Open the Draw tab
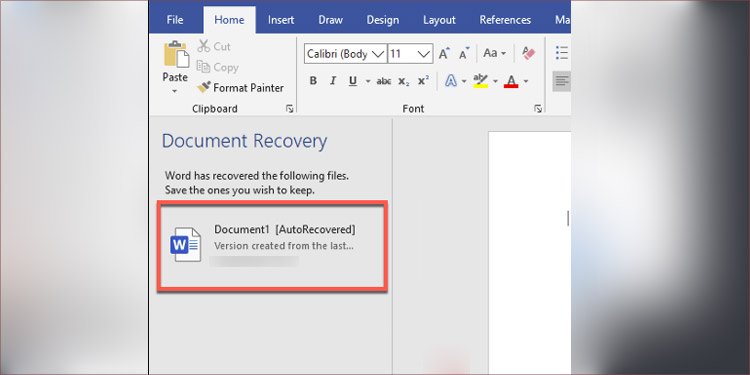This screenshot has width=750, height=375. pyautogui.click(x=331, y=20)
